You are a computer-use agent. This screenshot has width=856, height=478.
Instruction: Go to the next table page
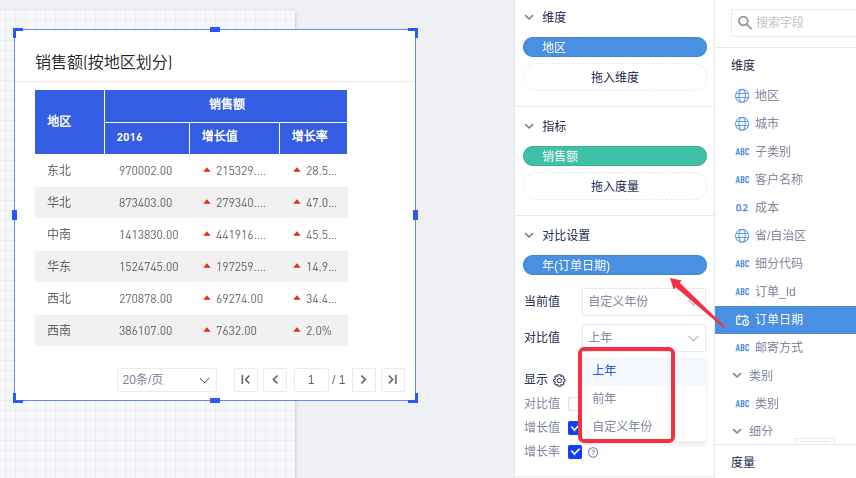[365, 380]
